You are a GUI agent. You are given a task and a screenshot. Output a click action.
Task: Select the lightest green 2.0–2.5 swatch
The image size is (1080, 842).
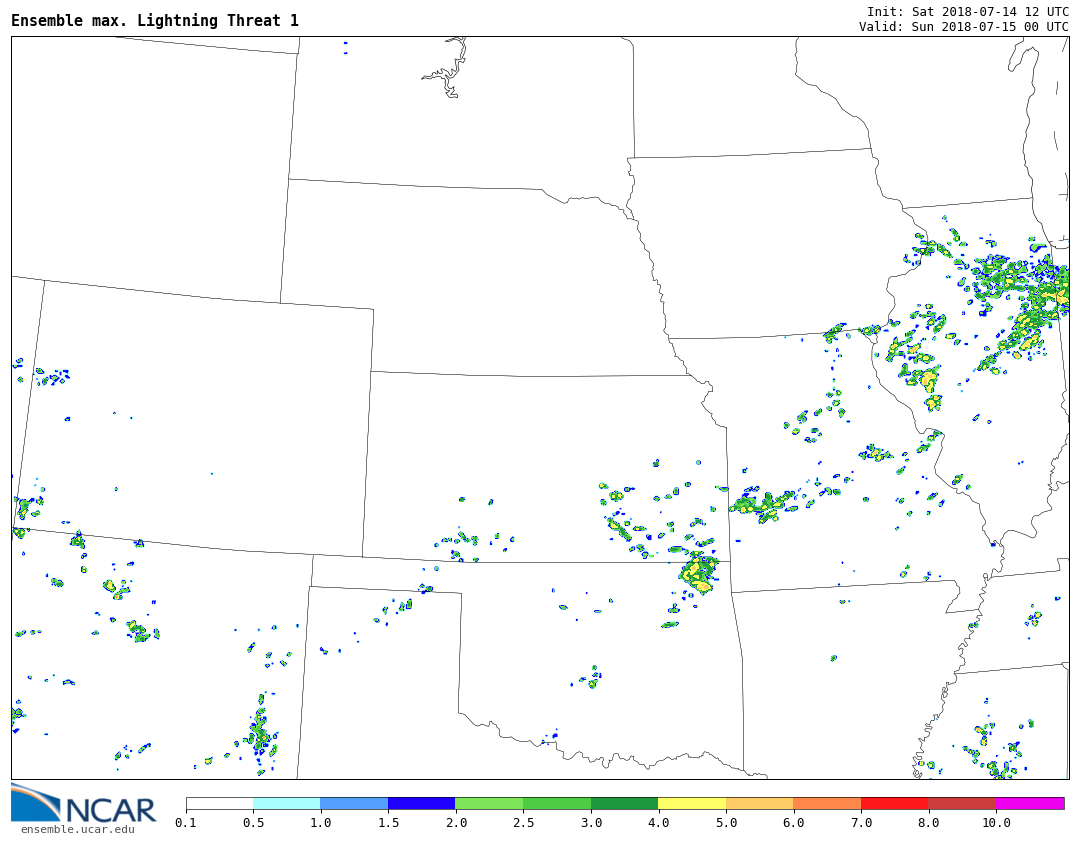click(488, 803)
